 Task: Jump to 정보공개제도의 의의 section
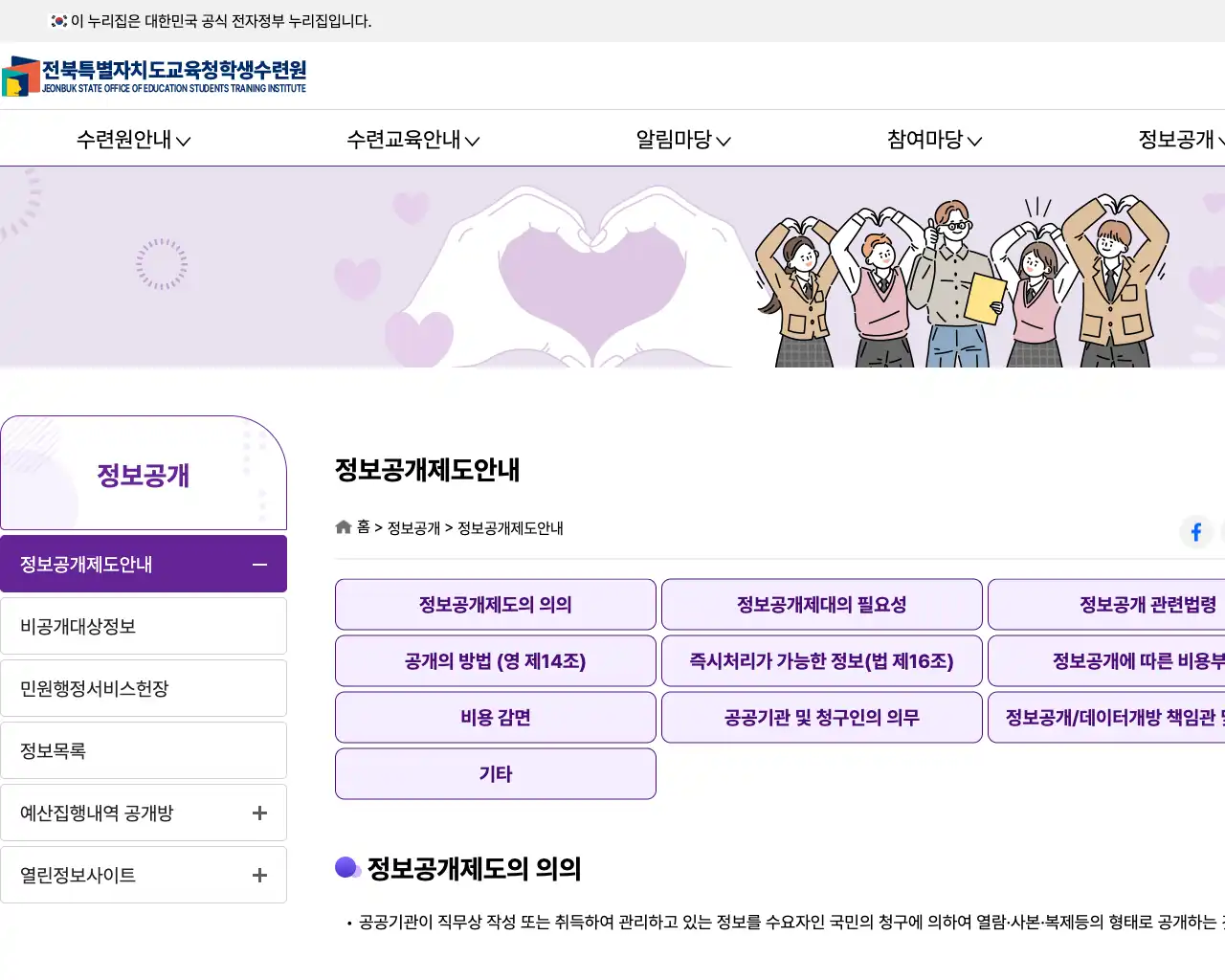click(x=496, y=605)
